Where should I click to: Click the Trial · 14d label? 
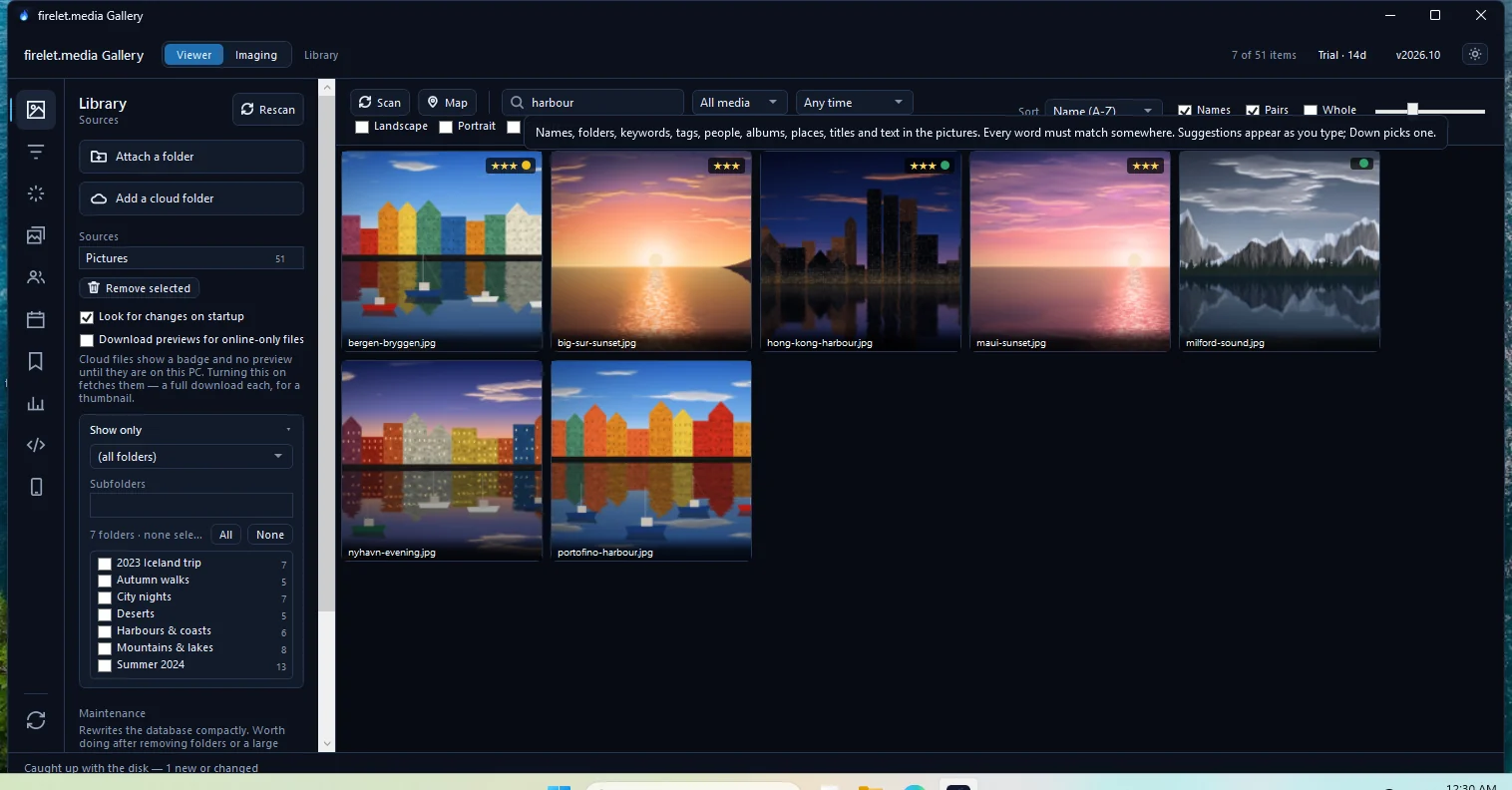click(x=1342, y=55)
